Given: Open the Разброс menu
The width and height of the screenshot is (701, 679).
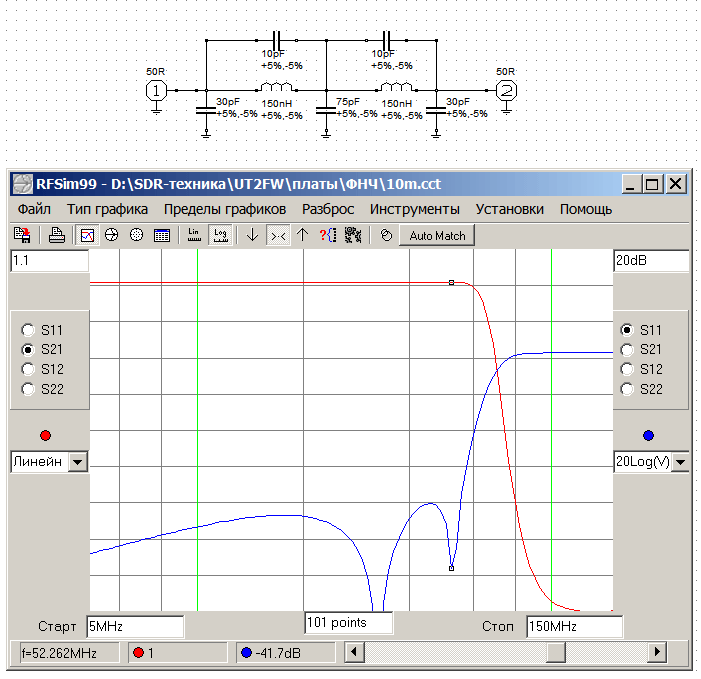Looking at the screenshot, I should coord(328,209).
